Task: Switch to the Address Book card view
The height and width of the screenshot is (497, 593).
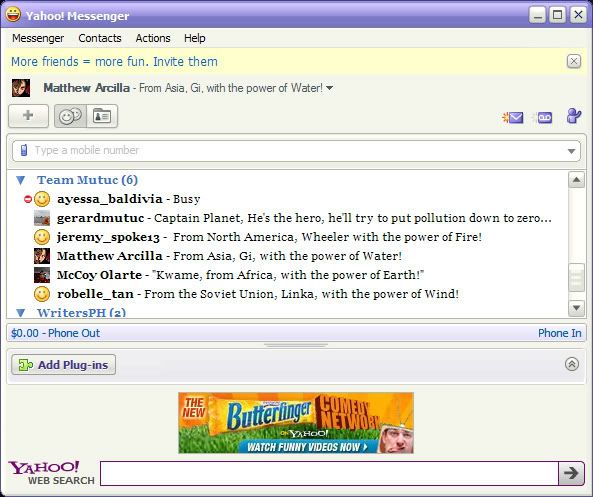Action: pos(102,116)
